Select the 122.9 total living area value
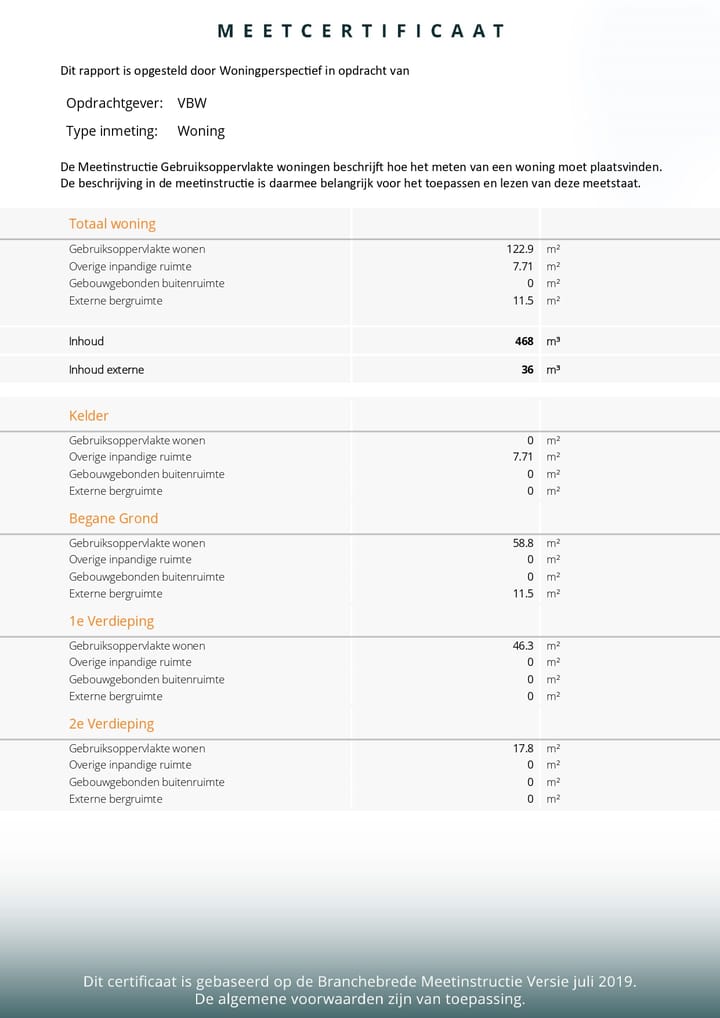The width and height of the screenshot is (720, 1018). pos(520,249)
